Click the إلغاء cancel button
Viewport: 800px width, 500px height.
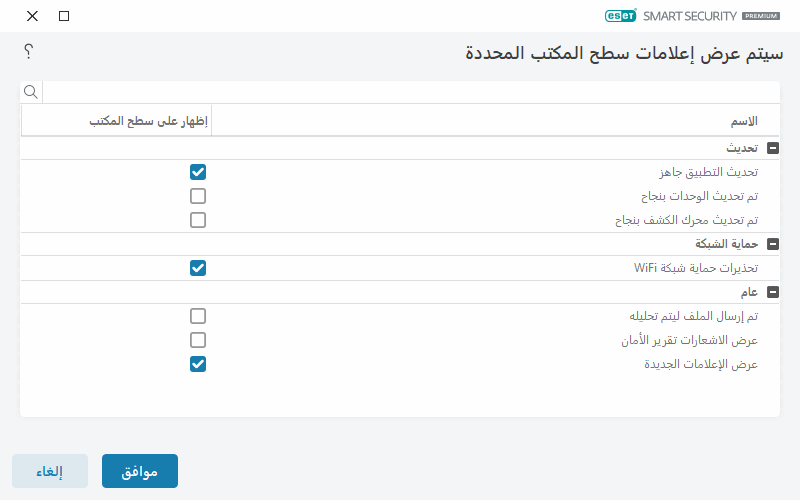coord(50,471)
